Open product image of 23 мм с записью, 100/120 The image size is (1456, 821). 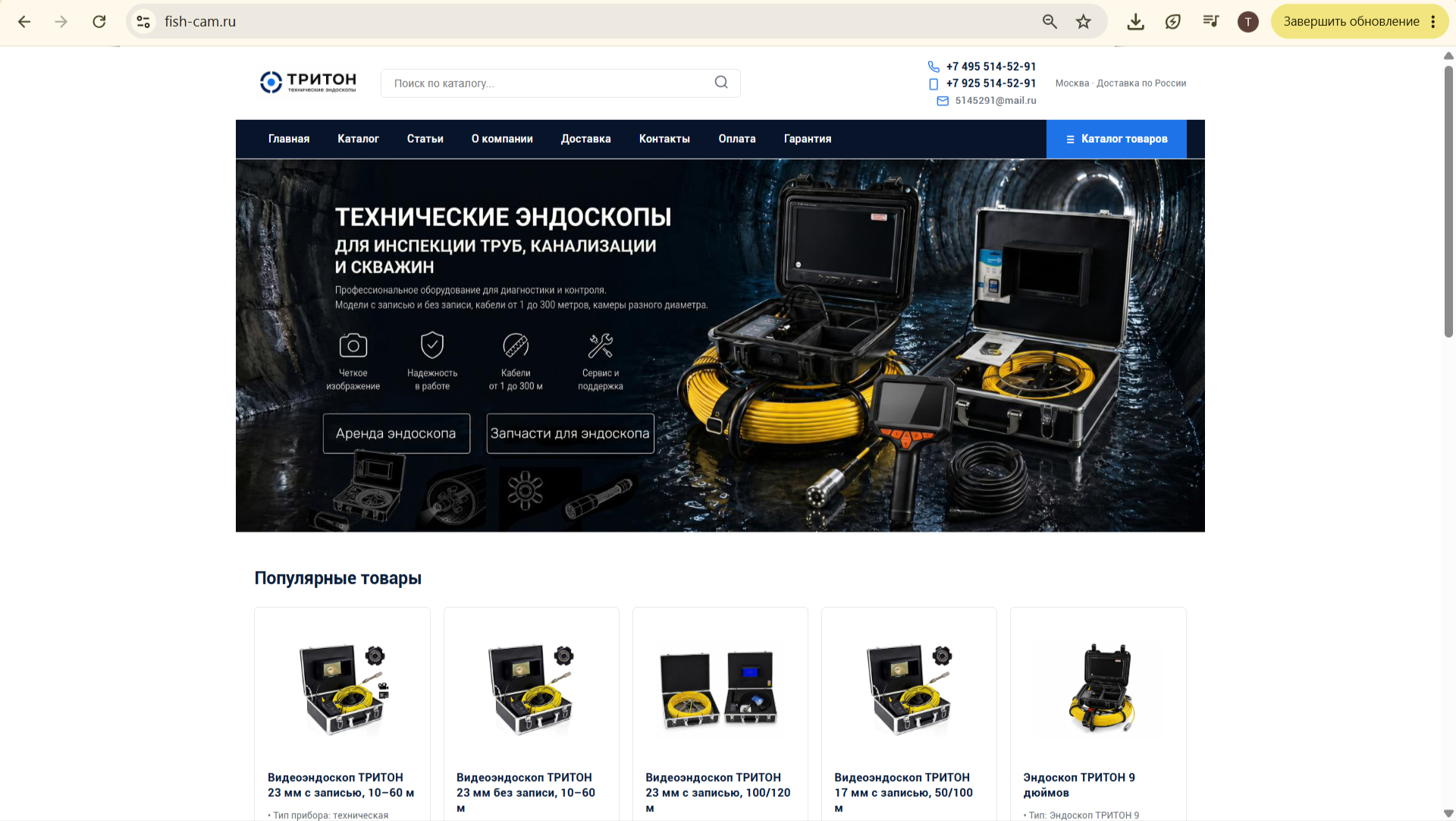tap(720, 689)
